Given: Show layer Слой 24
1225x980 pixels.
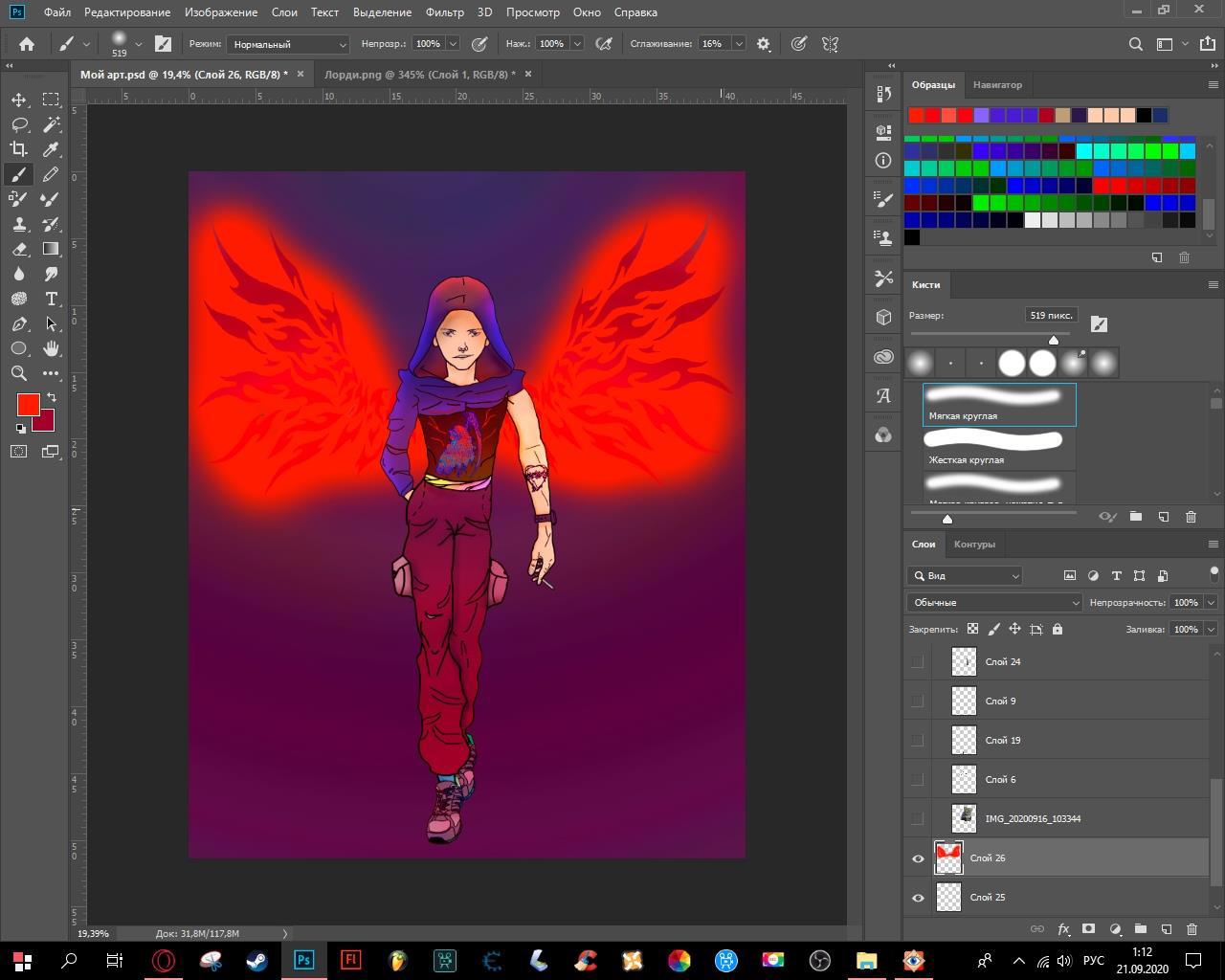Looking at the screenshot, I should (918, 661).
